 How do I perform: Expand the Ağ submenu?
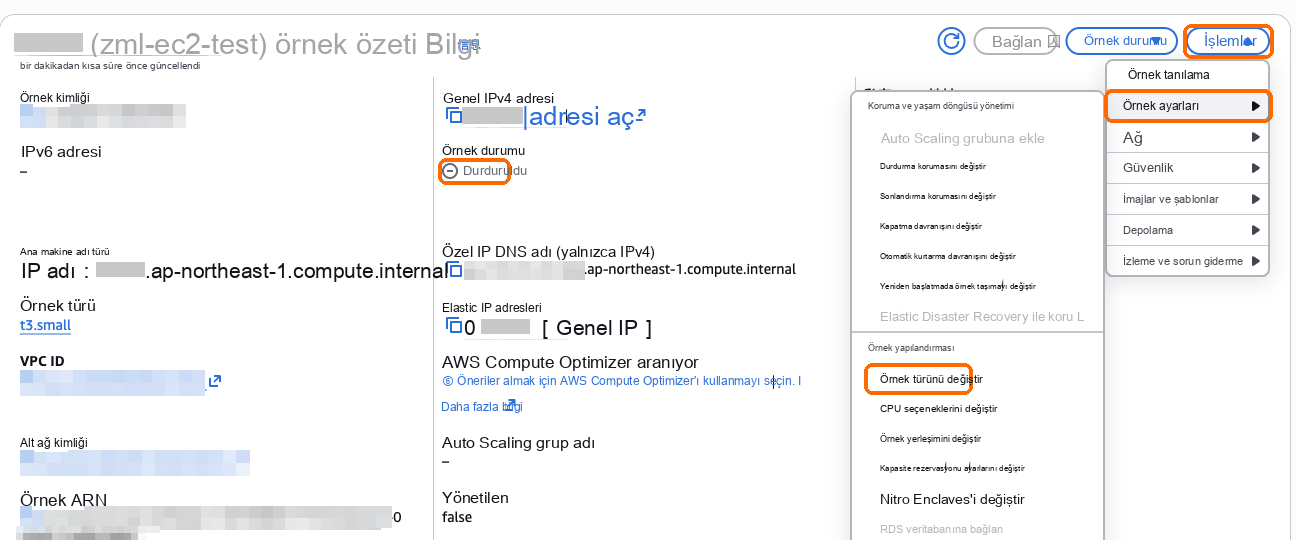tap(1188, 137)
